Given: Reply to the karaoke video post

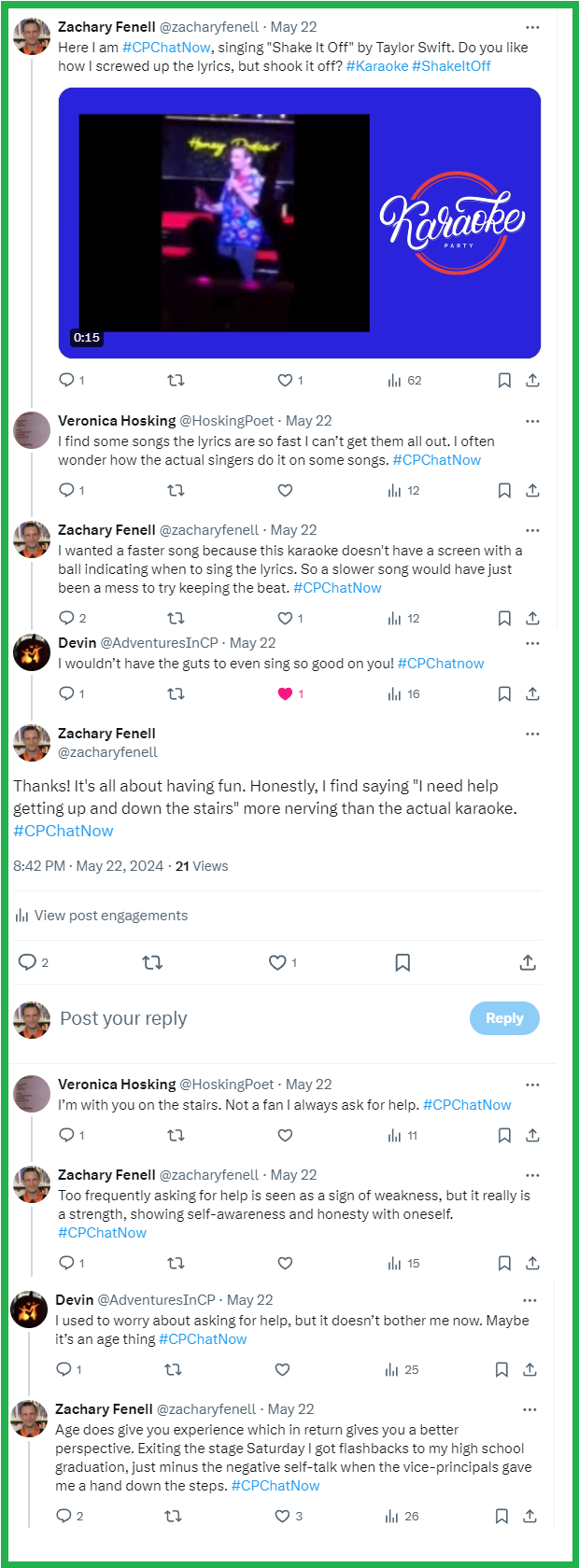Looking at the screenshot, I should pyautogui.click(x=66, y=380).
